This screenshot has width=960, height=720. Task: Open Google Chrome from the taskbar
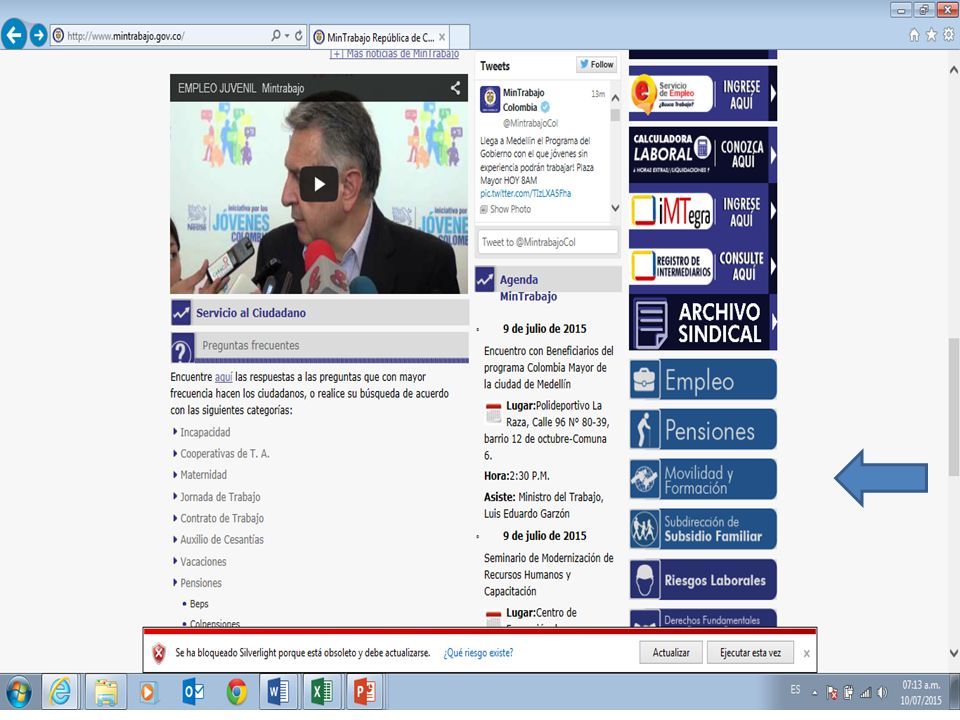236,692
